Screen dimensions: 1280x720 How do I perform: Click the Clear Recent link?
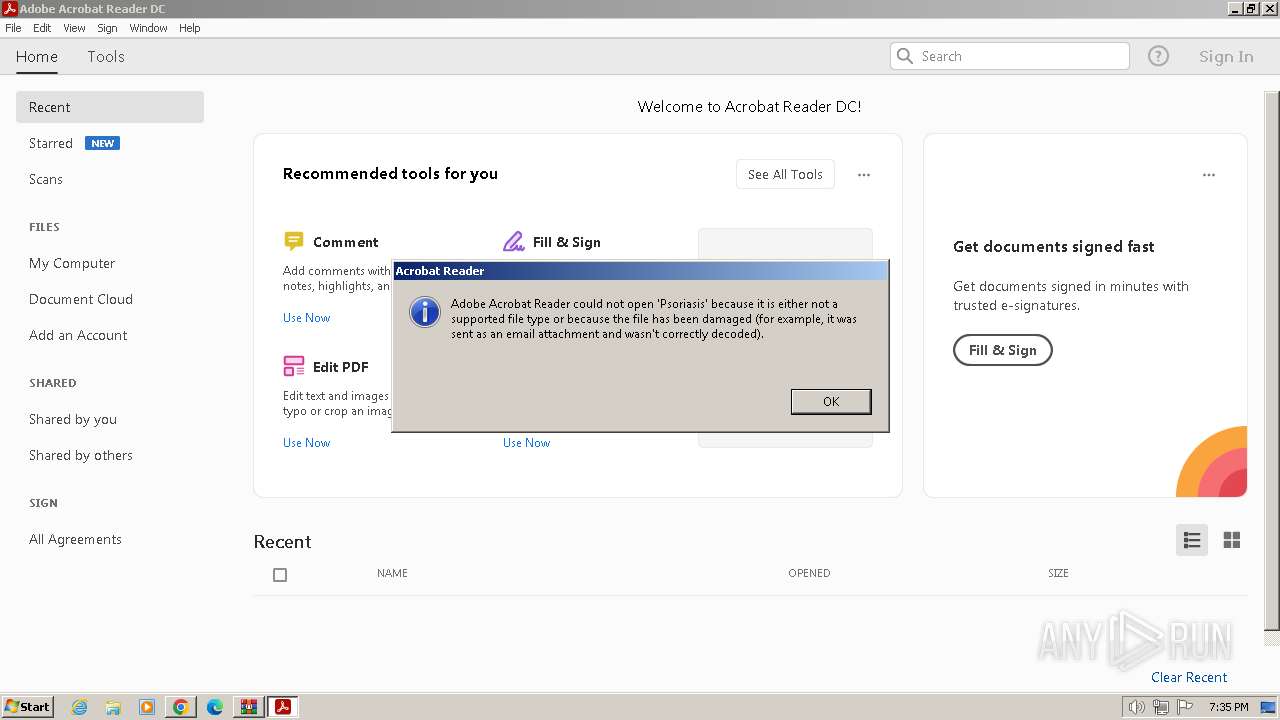1189,677
